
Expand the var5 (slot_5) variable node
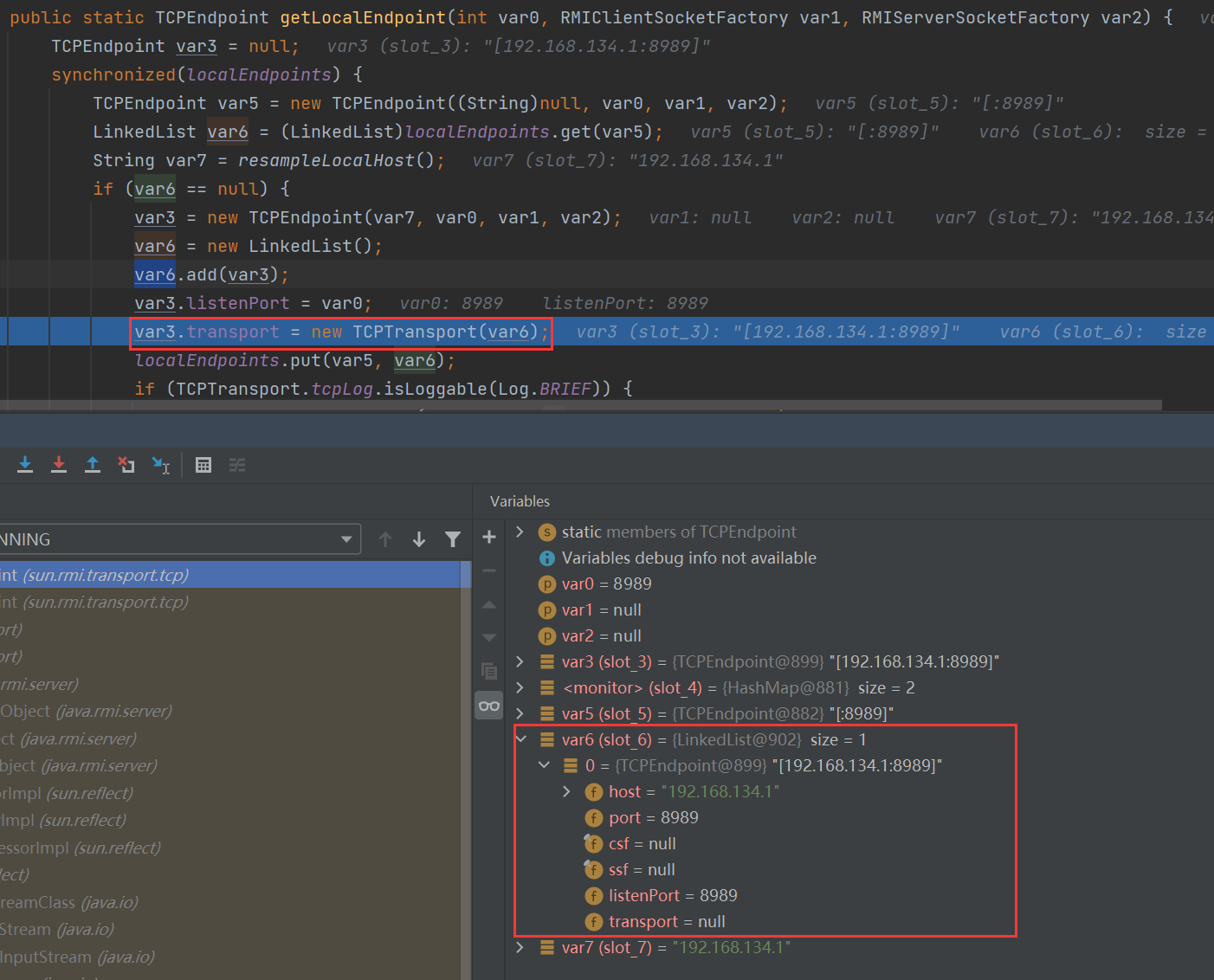520,713
